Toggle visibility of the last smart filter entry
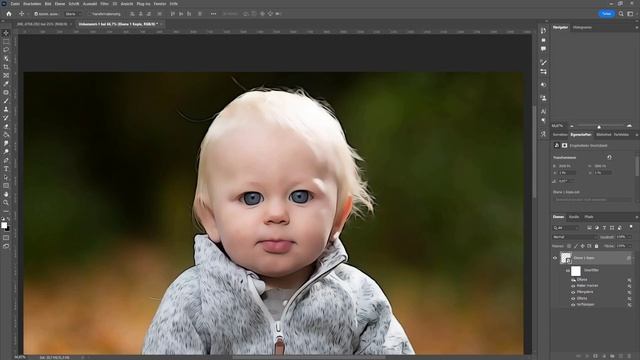This screenshot has width=640, height=360. [x=573, y=305]
